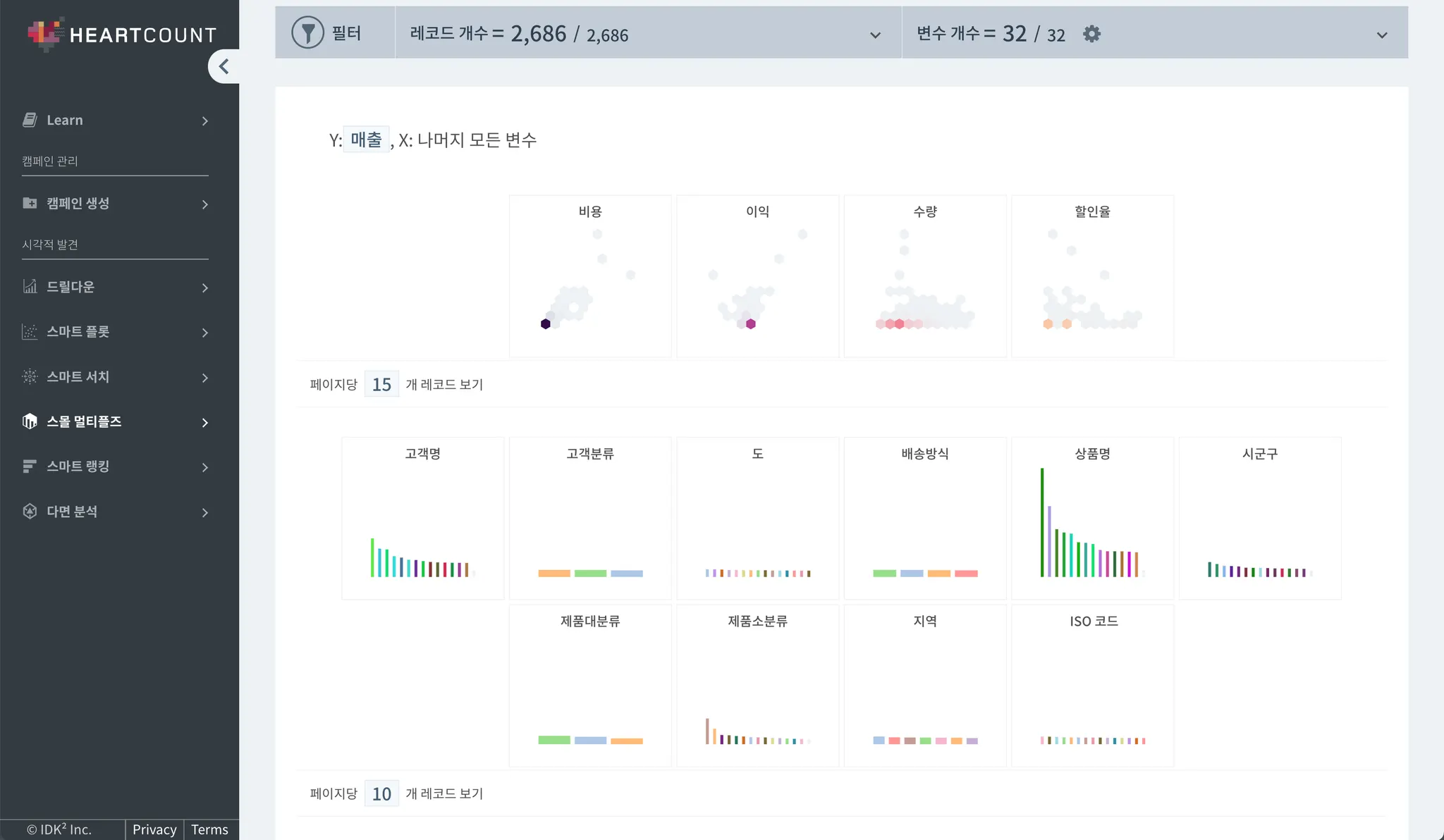Click the 스마트 플롯 scatter icon
The image size is (1444, 840).
30,331
